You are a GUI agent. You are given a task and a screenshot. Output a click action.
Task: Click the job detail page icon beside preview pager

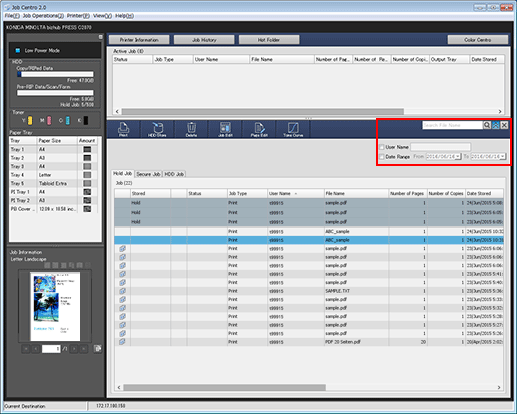click(x=98, y=349)
